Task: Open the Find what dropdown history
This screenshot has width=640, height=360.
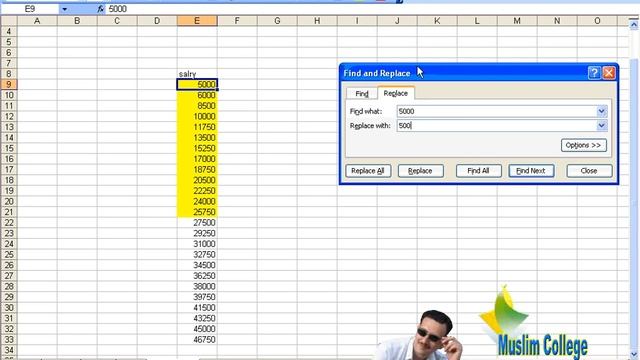Action: point(602,111)
